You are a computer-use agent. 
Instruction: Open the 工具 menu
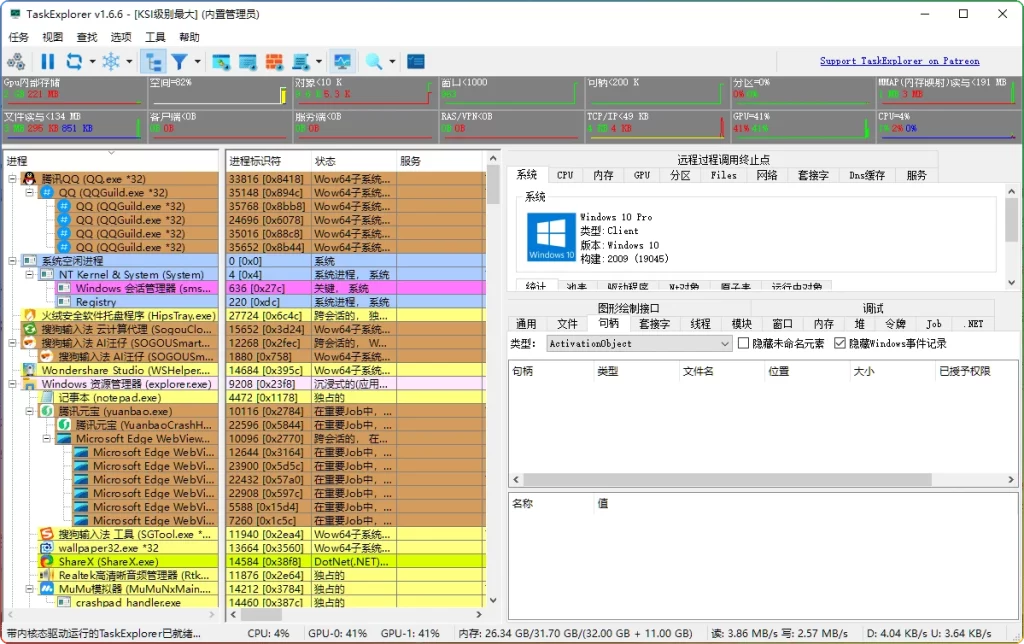click(155, 36)
